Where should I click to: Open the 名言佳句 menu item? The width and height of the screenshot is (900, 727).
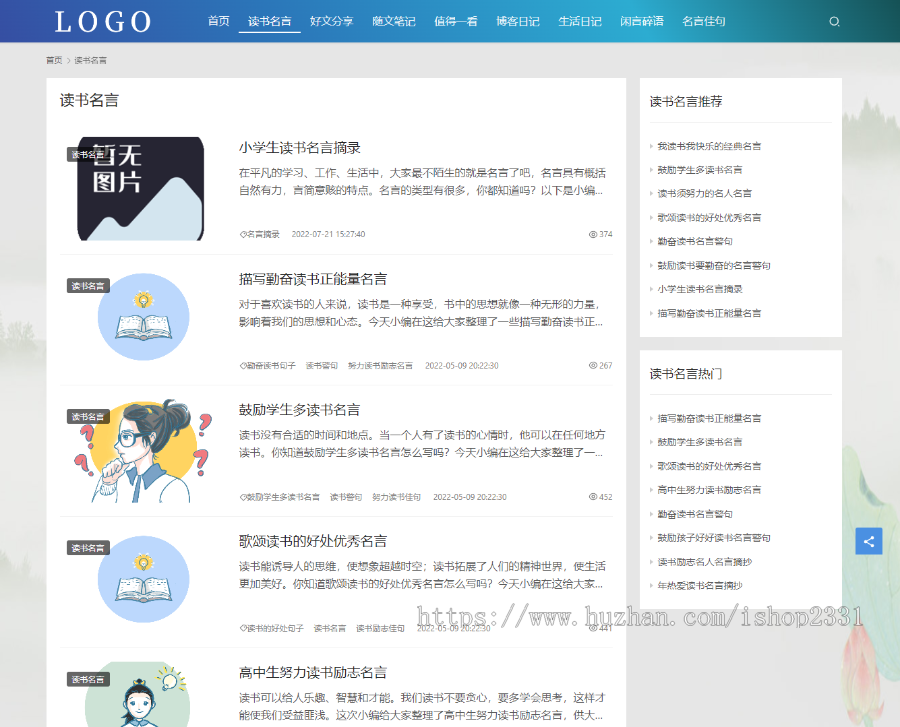[704, 21]
